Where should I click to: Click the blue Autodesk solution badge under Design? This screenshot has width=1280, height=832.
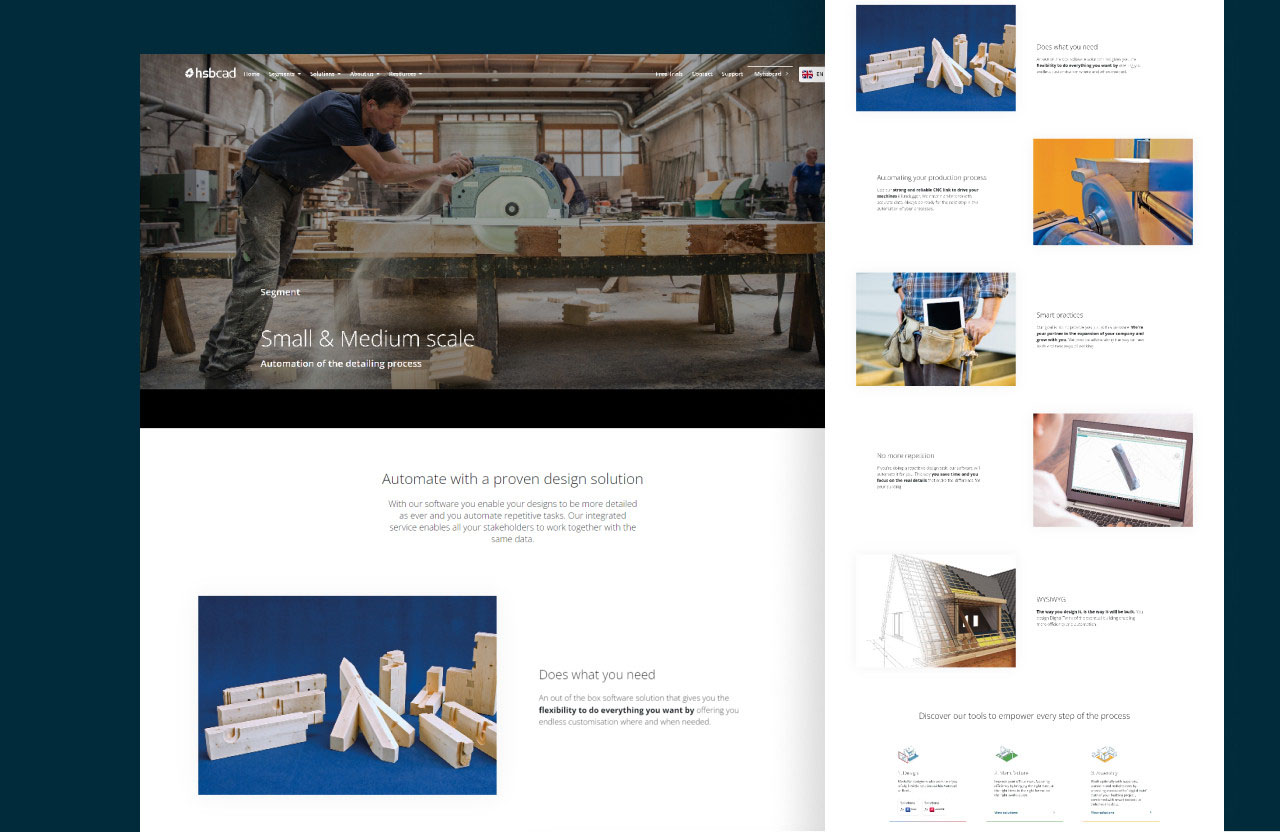coord(908,808)
